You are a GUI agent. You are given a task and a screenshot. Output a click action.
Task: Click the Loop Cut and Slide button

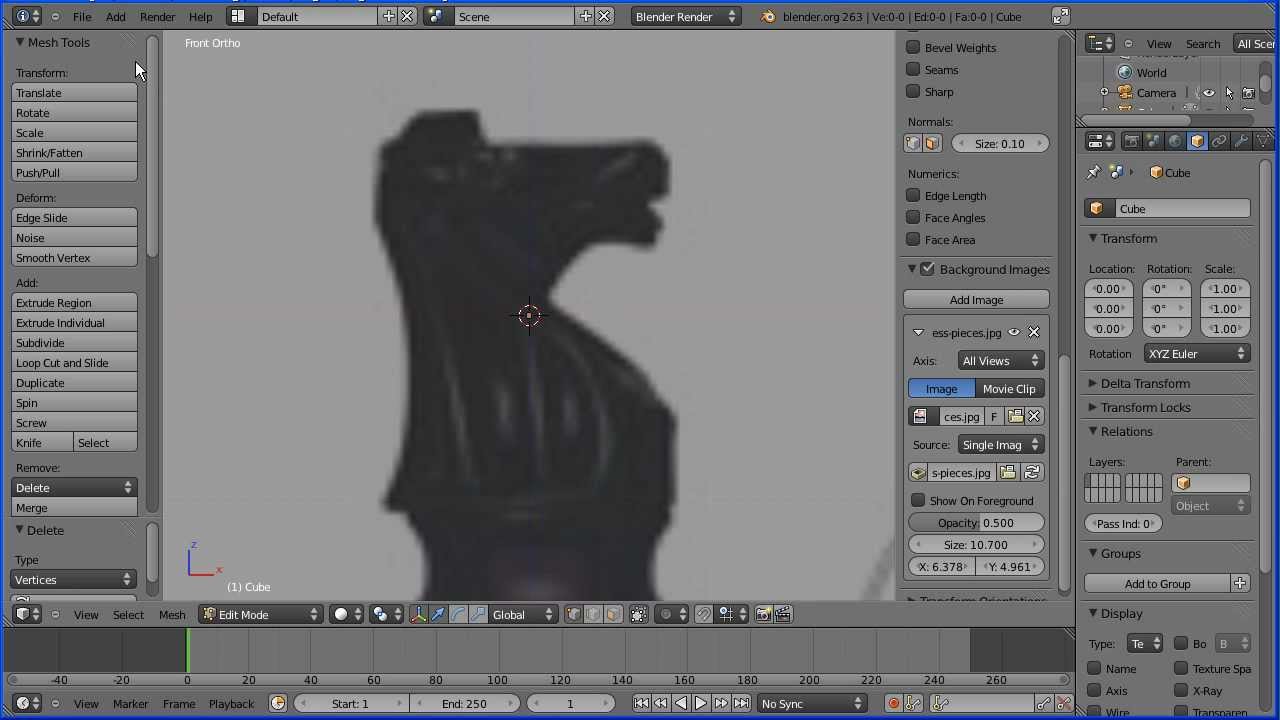point(74,362)
